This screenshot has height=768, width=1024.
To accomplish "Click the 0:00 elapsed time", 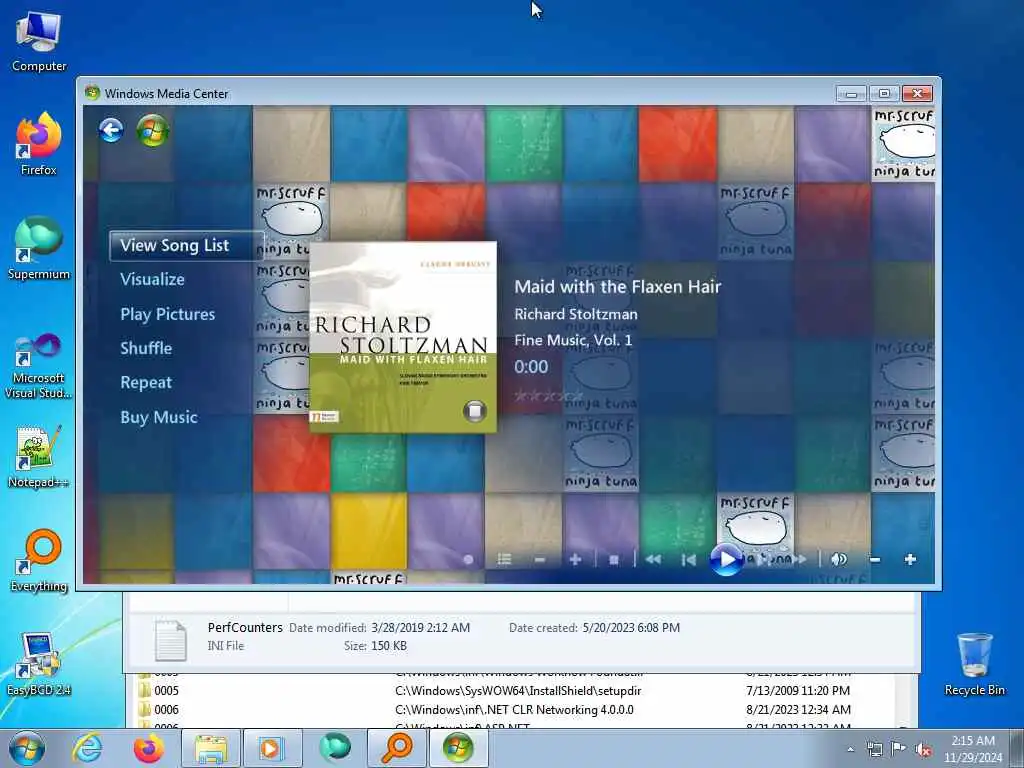I will tap(531, 367).
